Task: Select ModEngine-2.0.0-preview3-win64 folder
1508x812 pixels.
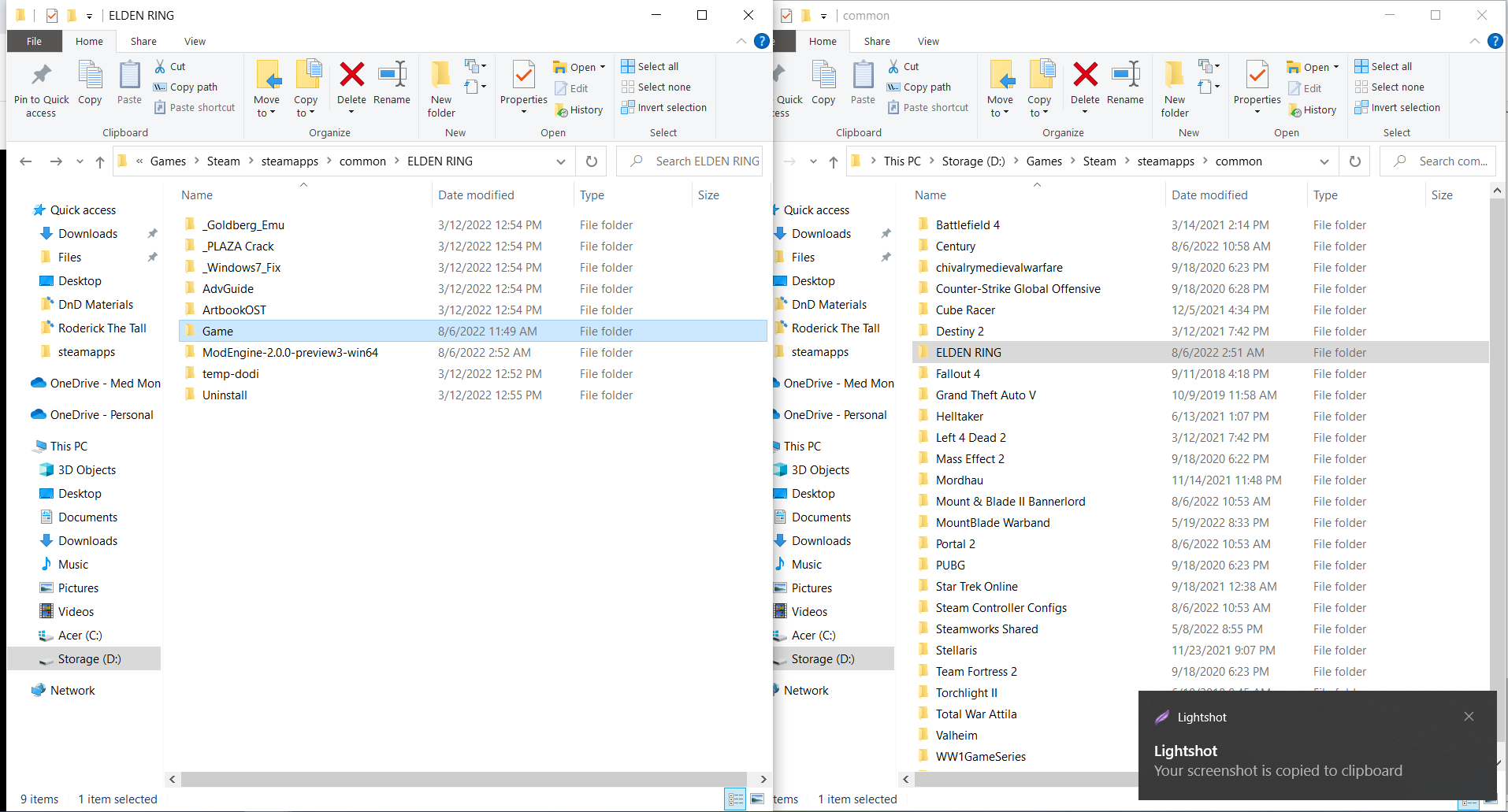Action: tap(473, 352)
